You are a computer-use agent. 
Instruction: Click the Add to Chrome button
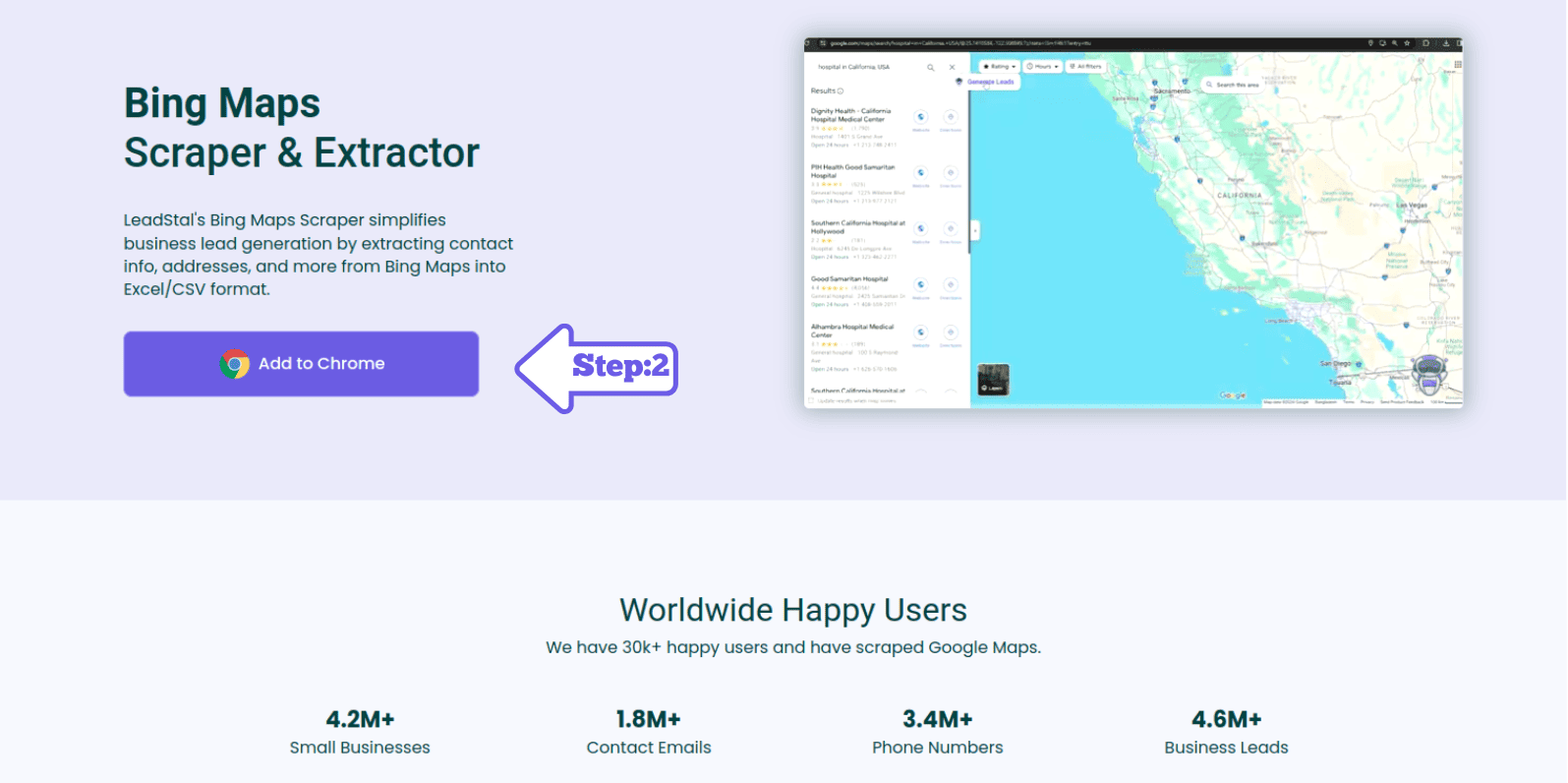coord(301,364)
